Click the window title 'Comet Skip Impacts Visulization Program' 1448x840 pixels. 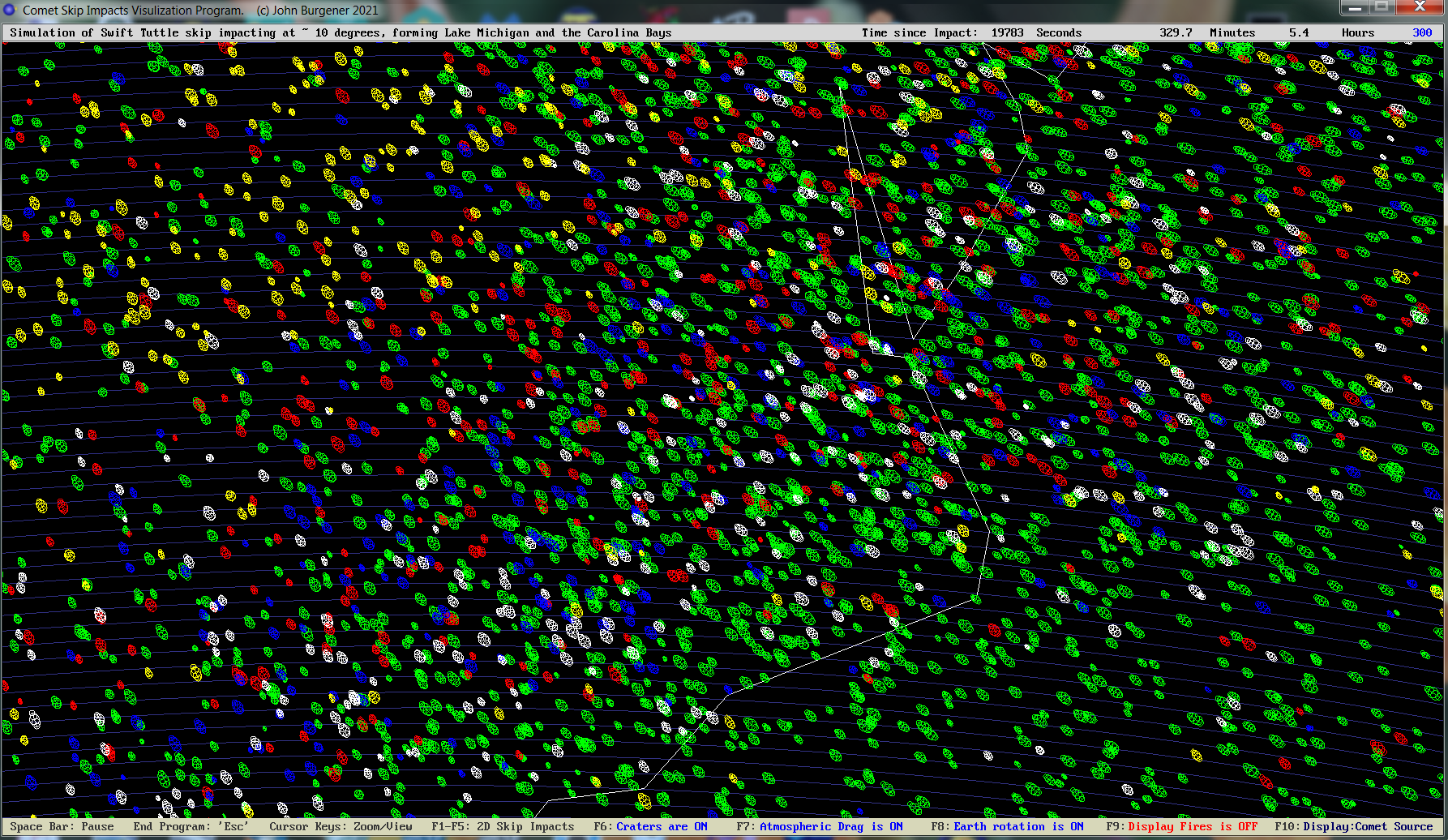[x=133, y=11]
